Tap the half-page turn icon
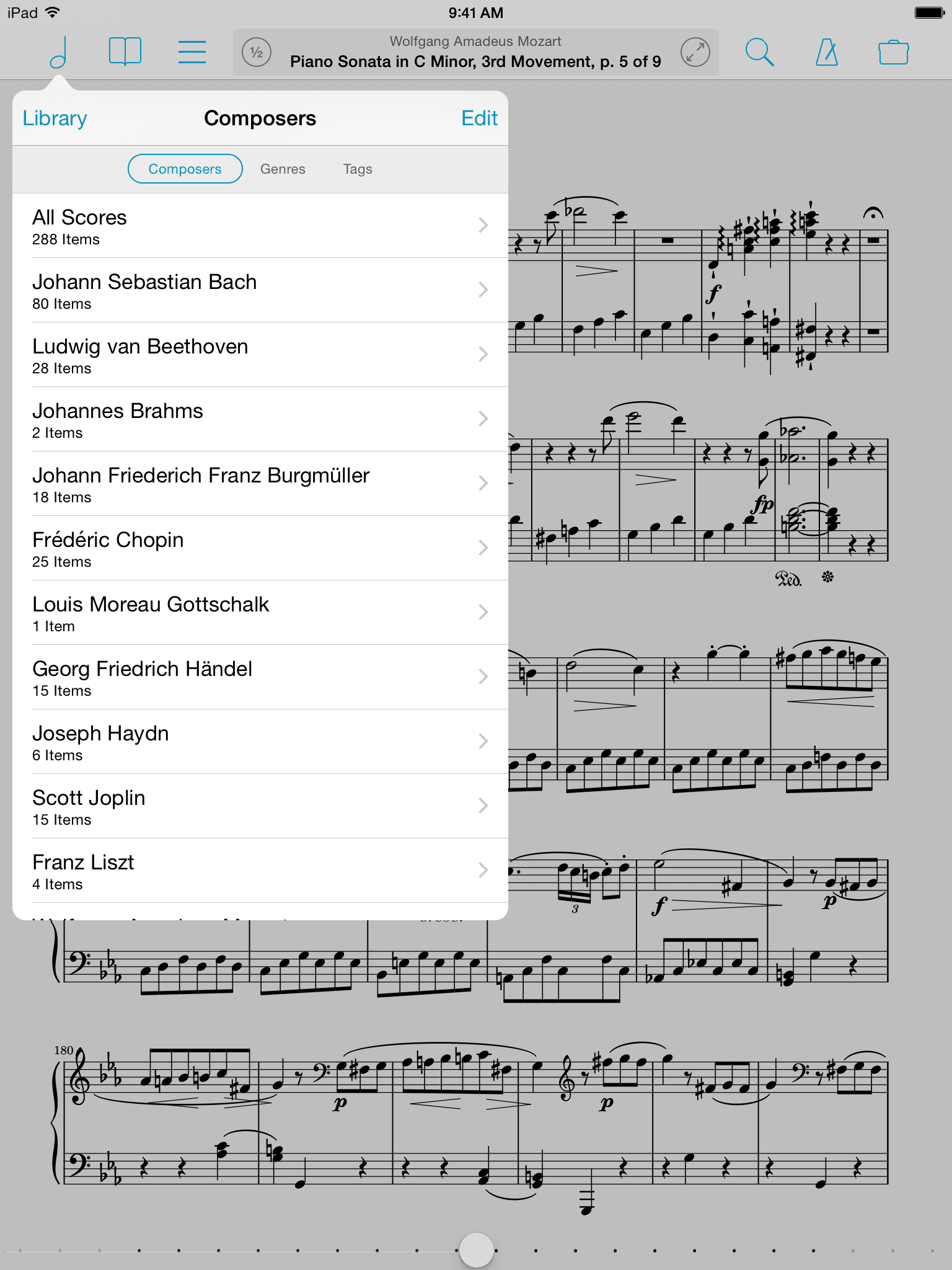The height and width of the screenshot is (1270, 952). pos(257,52)
